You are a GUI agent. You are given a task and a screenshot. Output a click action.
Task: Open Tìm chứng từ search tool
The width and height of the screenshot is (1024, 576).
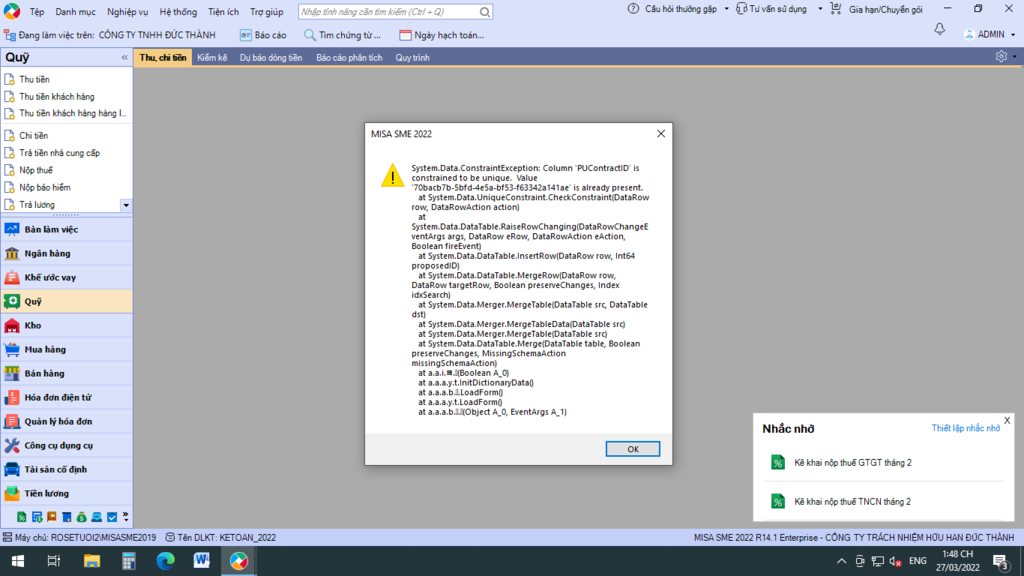pyautogui.click(x=342, y=35)
